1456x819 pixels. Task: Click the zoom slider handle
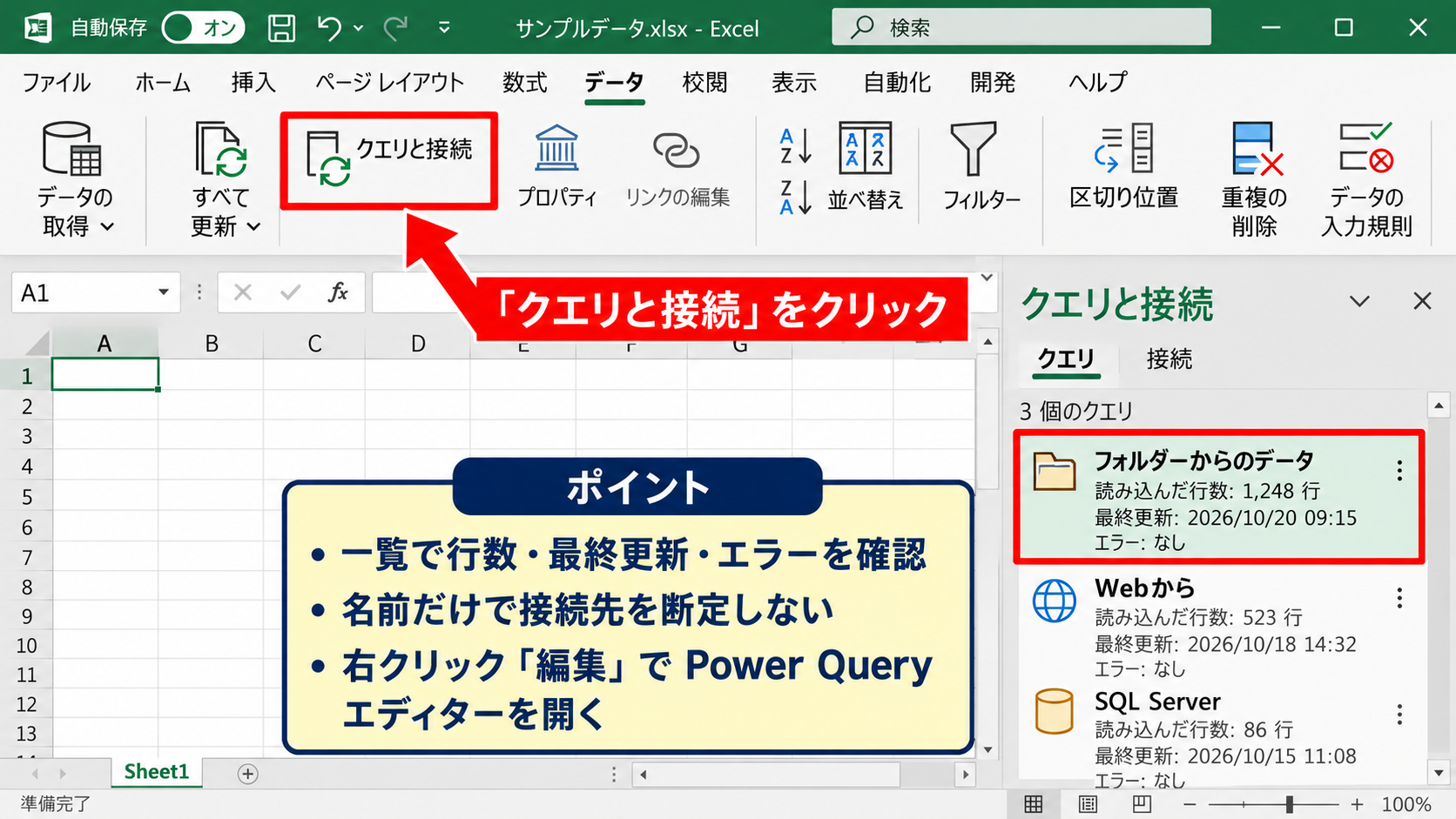click(1290, 804)
